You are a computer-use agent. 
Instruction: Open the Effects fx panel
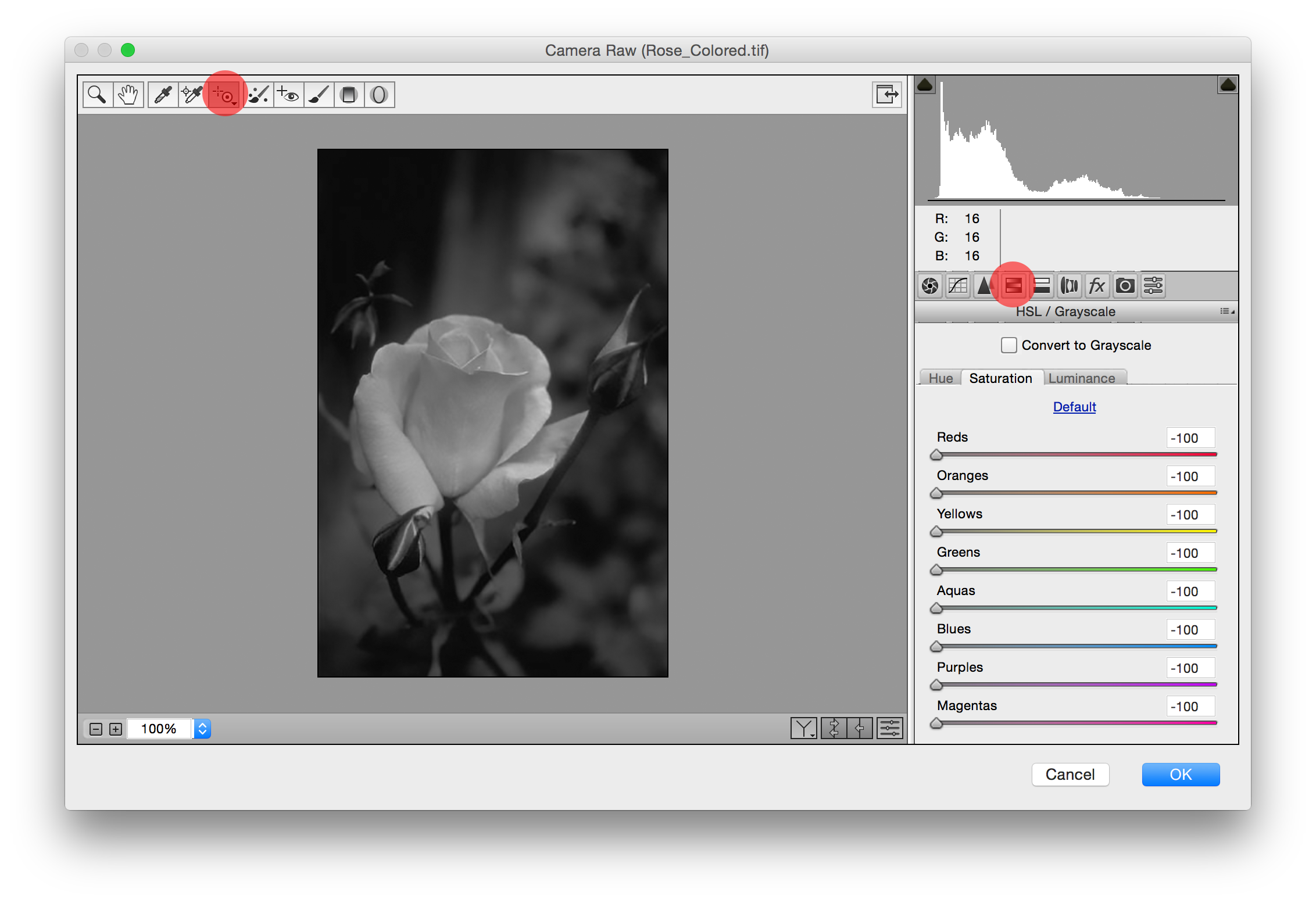pos(1096,286)
